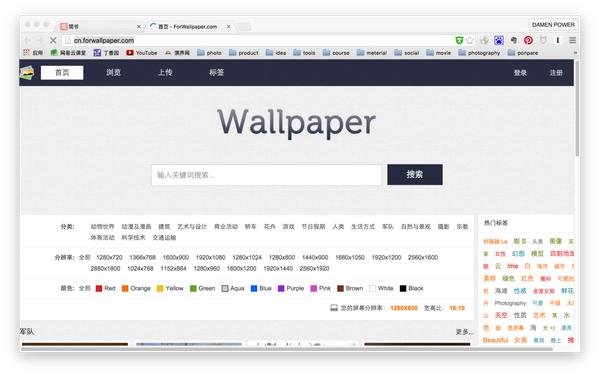
Task: Click the ForWallpaper site logo icon
Action: coord(26,72)
